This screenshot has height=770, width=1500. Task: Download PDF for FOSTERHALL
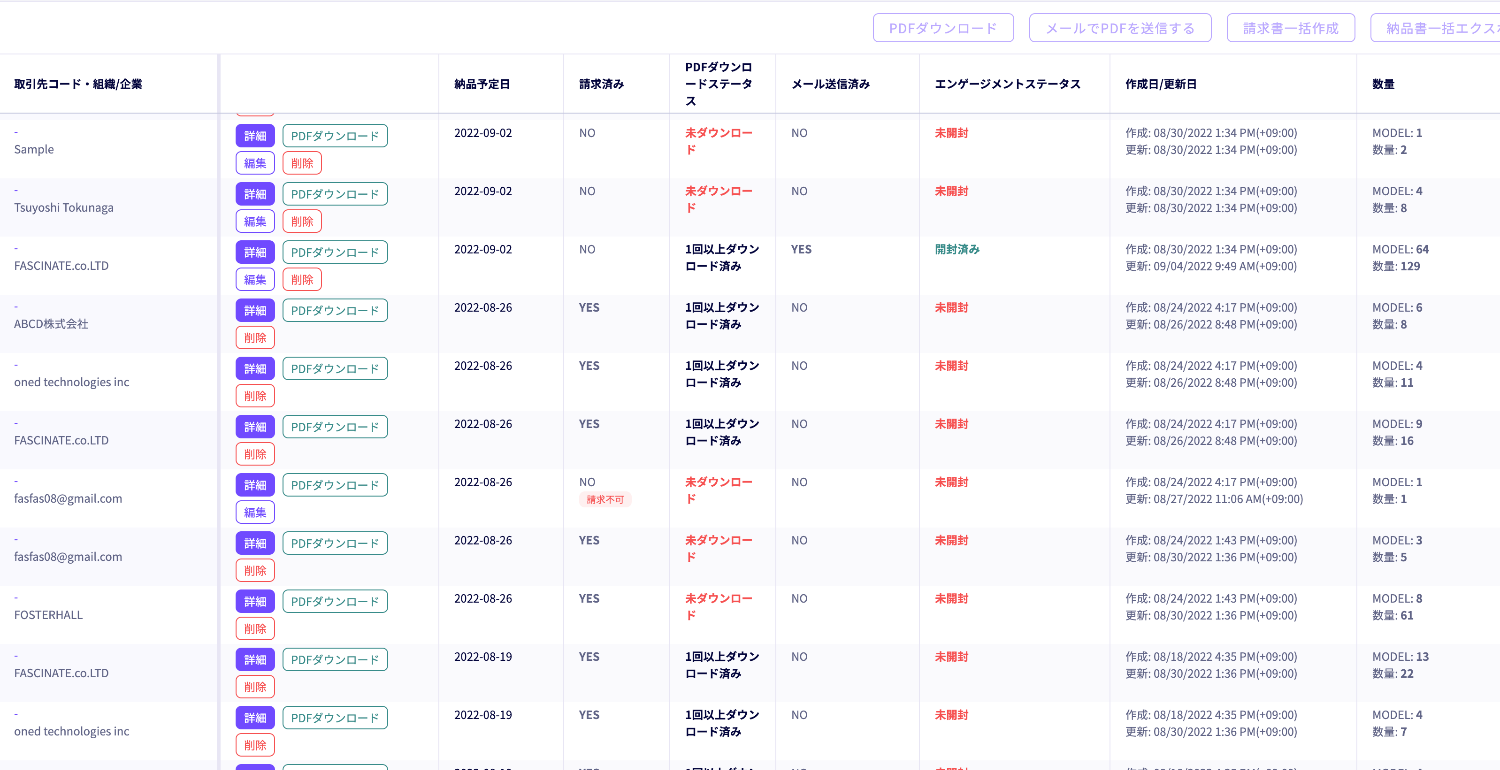[x=335, y=601]
